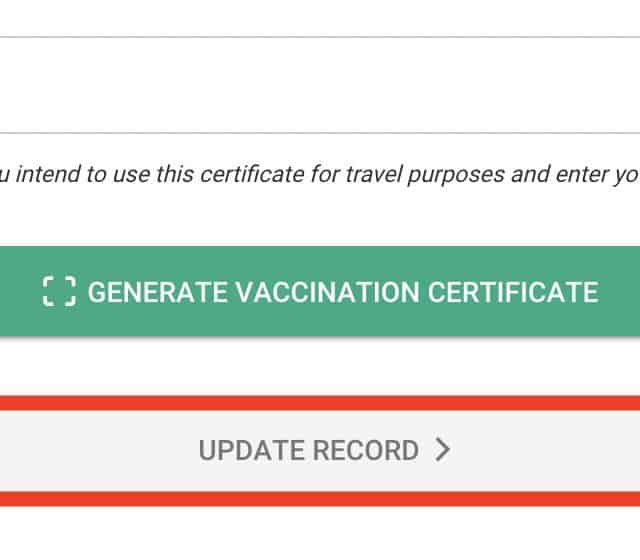Click the bottom red border of Update Record
Image resolution: width=640 pixels, height=560 pixels.
[x=320, y=498]
